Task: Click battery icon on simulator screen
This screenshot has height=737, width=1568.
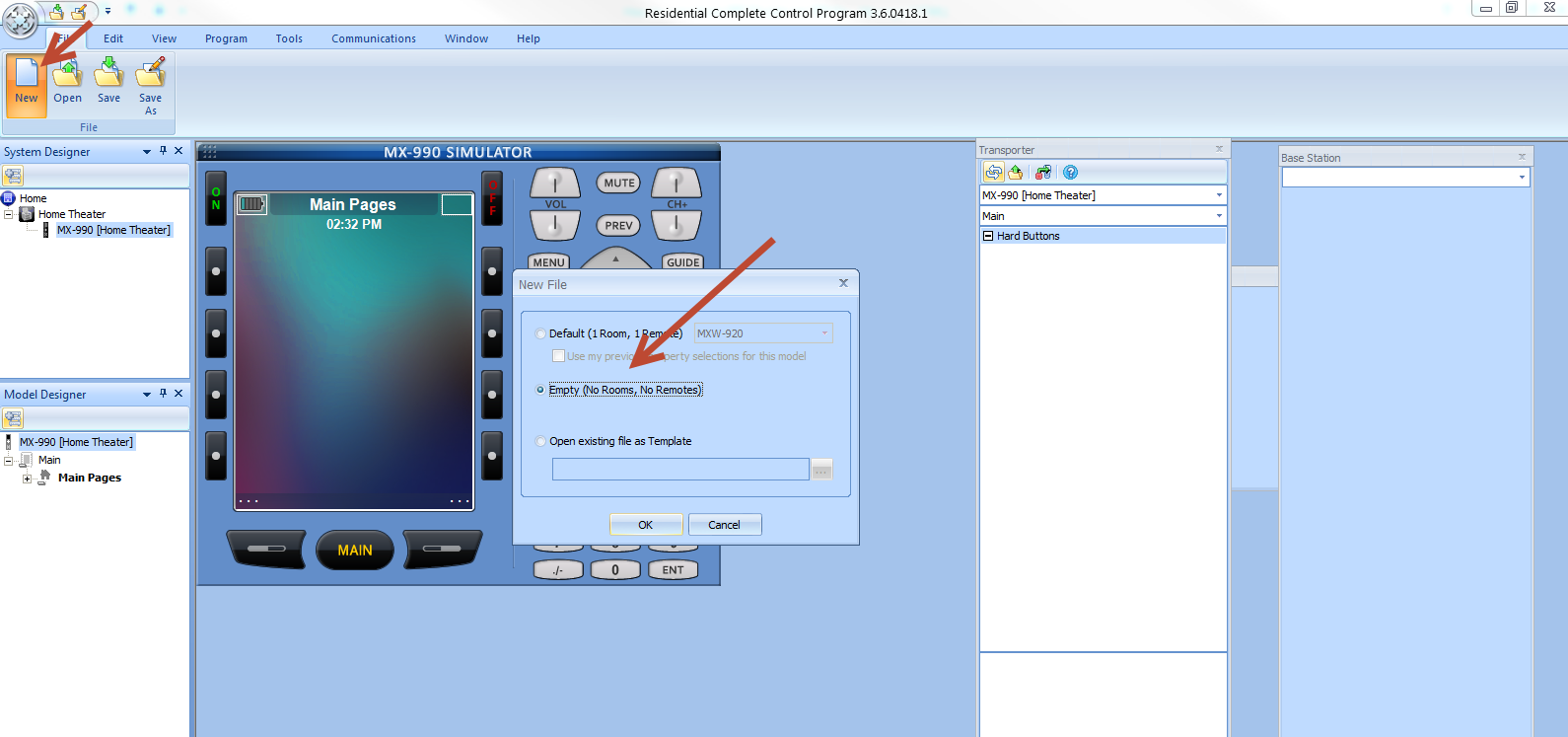Action: point(252,204)
